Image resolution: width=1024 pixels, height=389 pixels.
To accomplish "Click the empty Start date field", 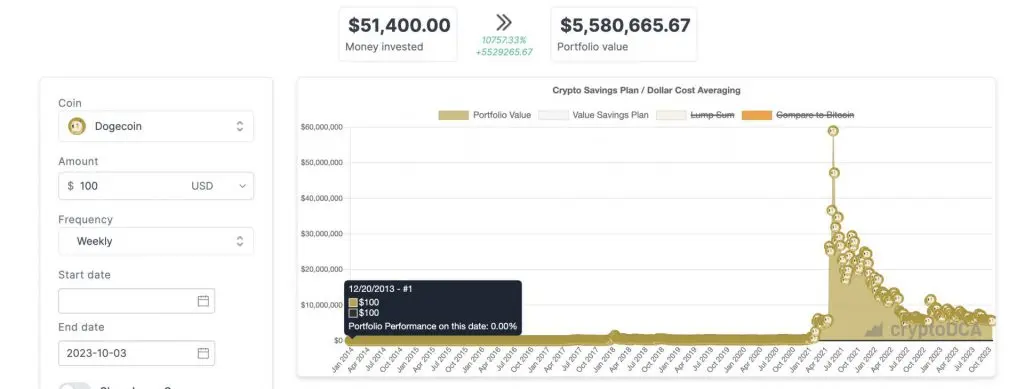I will (136, 301).
